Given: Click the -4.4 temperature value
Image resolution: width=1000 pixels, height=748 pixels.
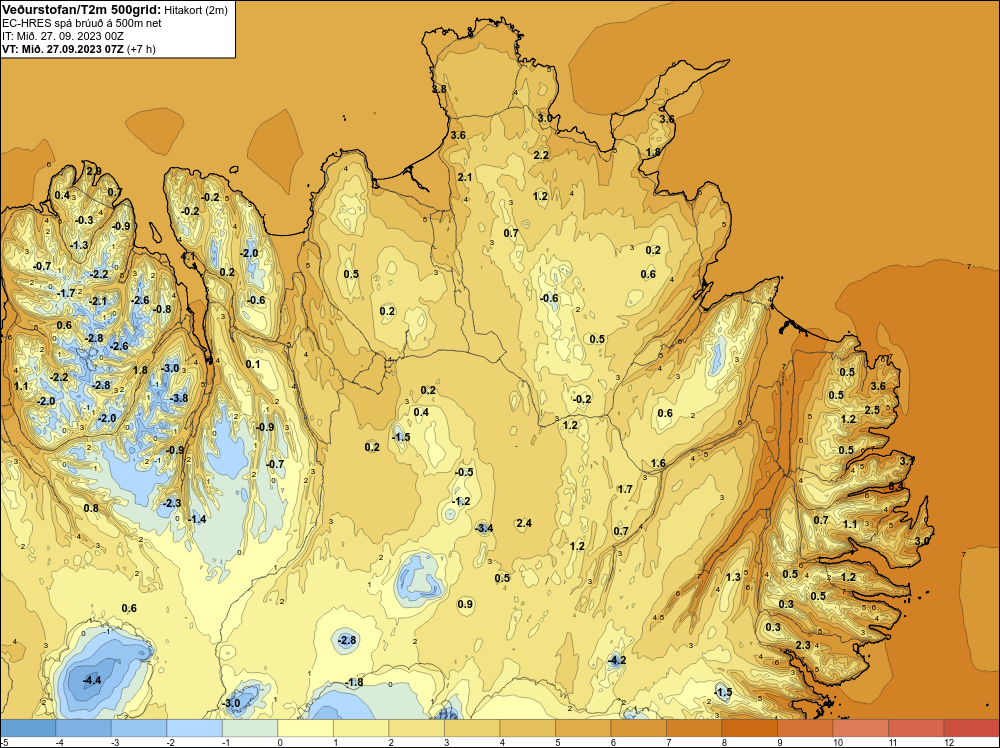Looking at the screenshot, I should (92, 680).
